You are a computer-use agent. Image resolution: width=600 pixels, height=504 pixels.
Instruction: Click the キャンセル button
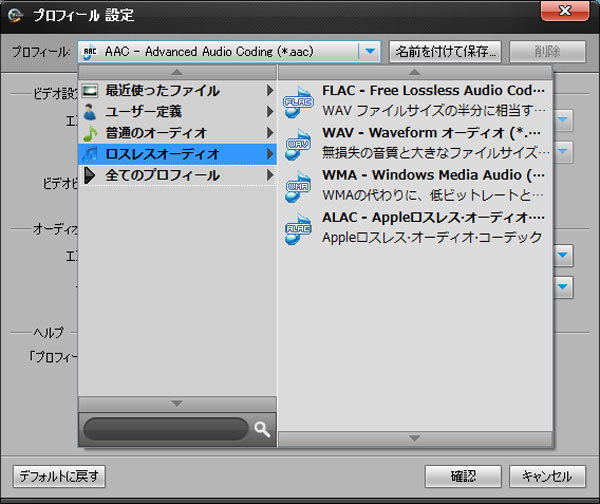point(547,476)
